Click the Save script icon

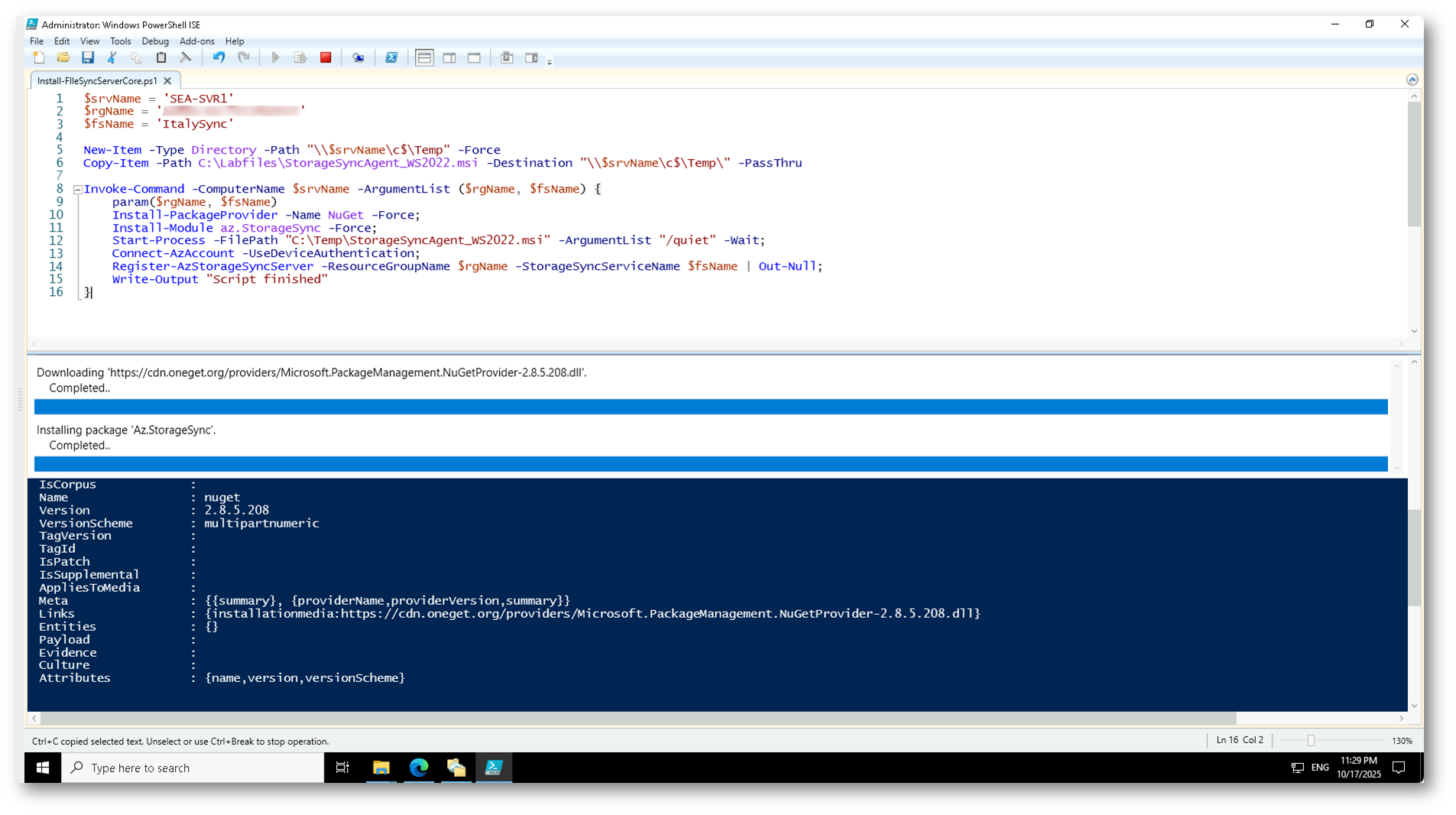[x=88, y=58]
